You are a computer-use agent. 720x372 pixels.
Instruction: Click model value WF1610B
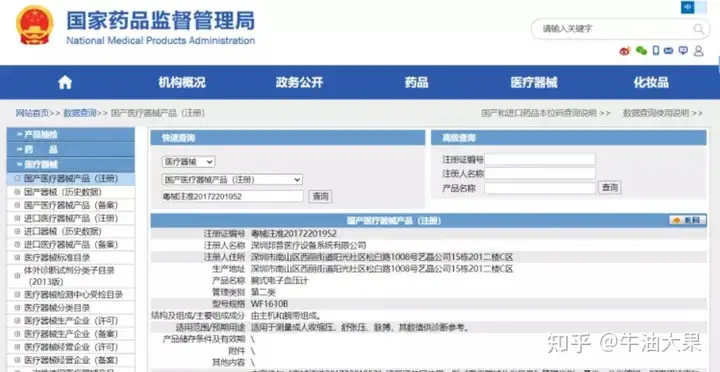pos(269,304)
